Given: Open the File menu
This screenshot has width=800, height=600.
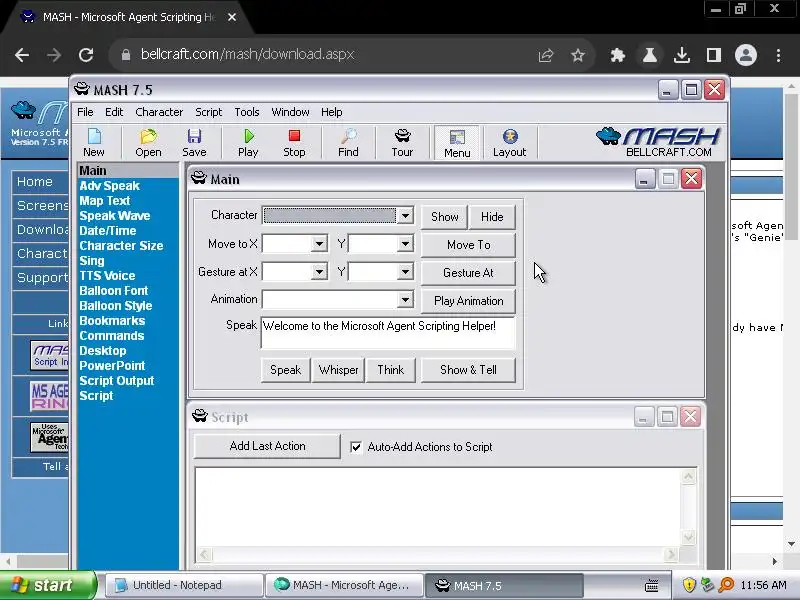Looking at the screenshot, I should point(85,112).
